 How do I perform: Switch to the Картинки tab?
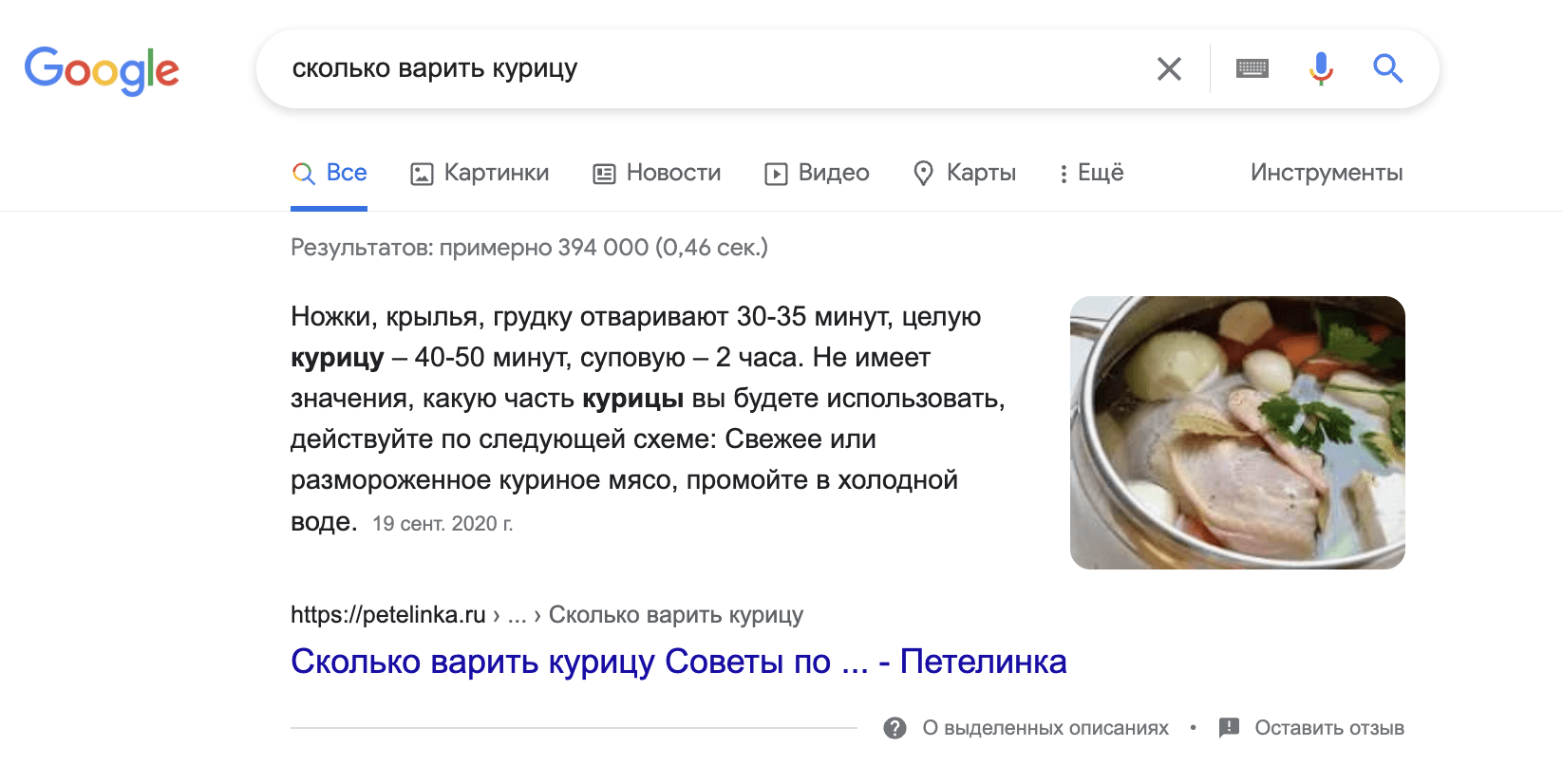tap(480, 173)
